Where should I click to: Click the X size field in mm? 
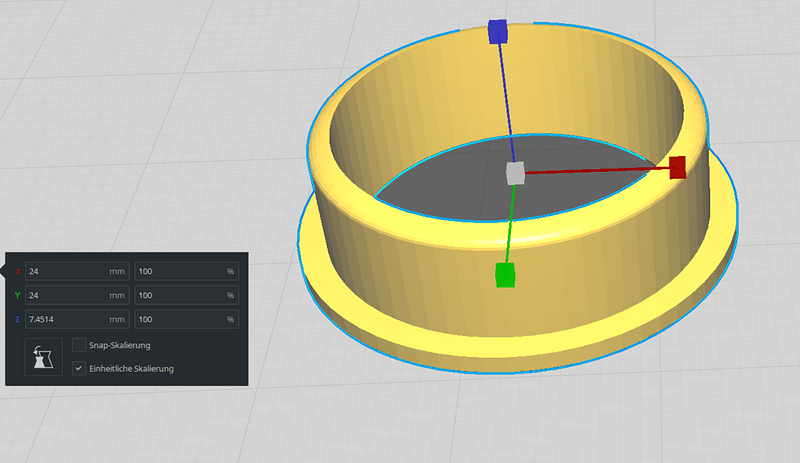click(x=77, y=271)
